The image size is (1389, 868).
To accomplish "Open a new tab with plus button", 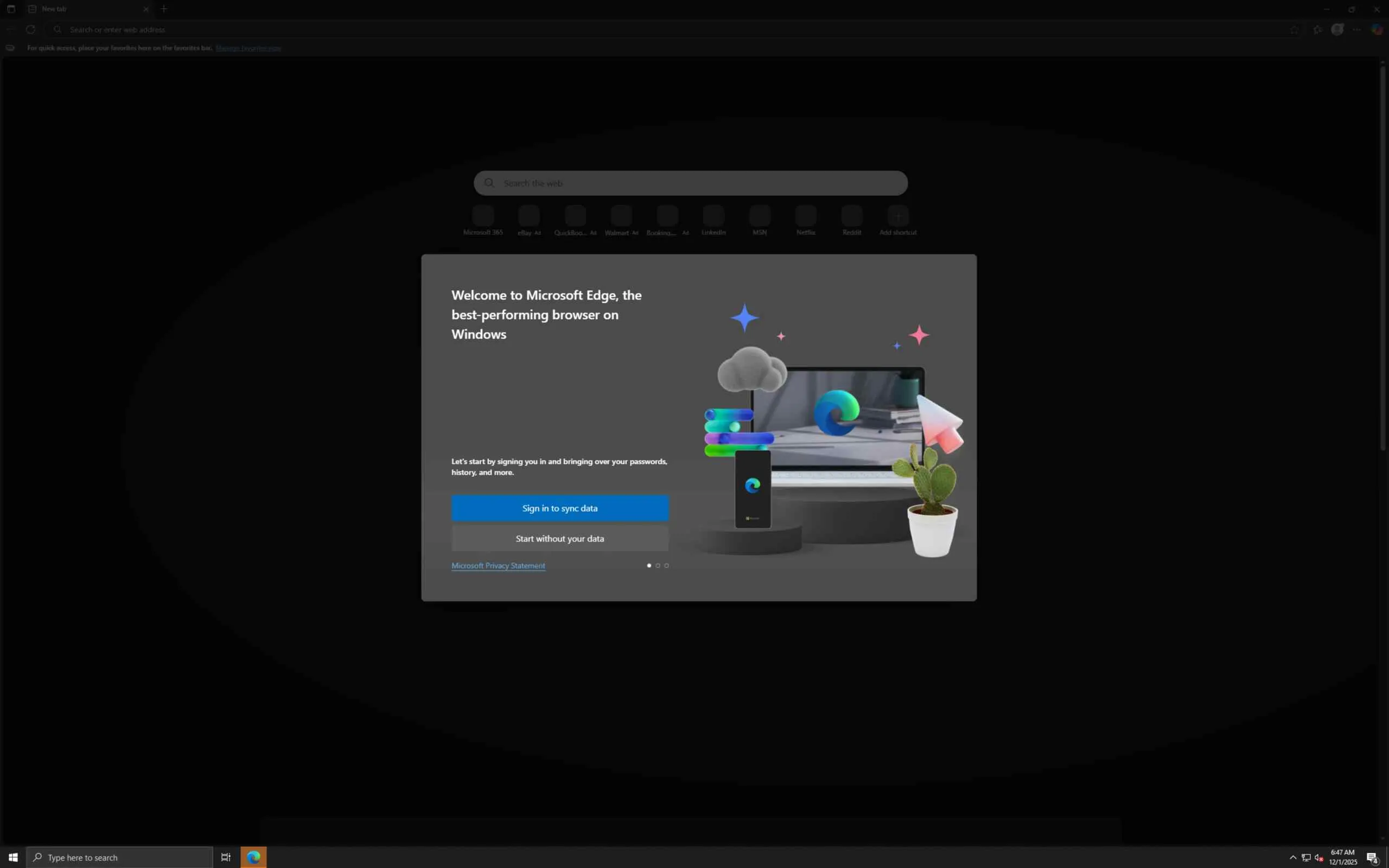I will click(164, 9).
